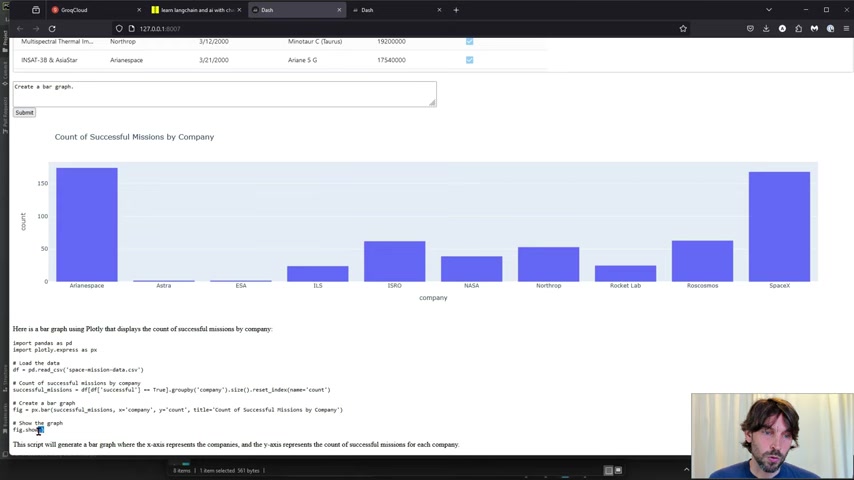
Task: Click the x-axis label 'company'
Action: tap(433, 297)
